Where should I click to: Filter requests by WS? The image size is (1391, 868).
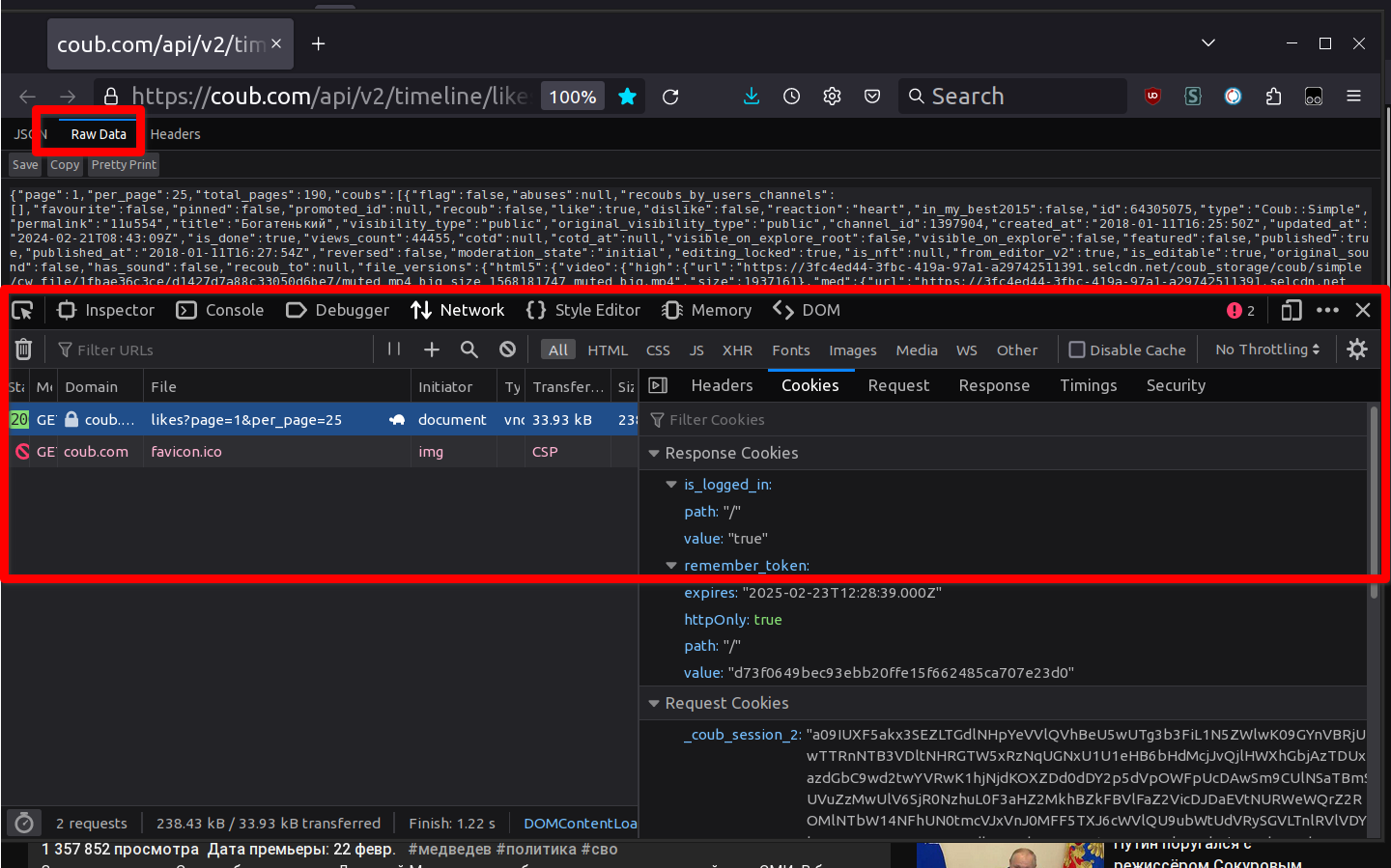pos(967,350)
